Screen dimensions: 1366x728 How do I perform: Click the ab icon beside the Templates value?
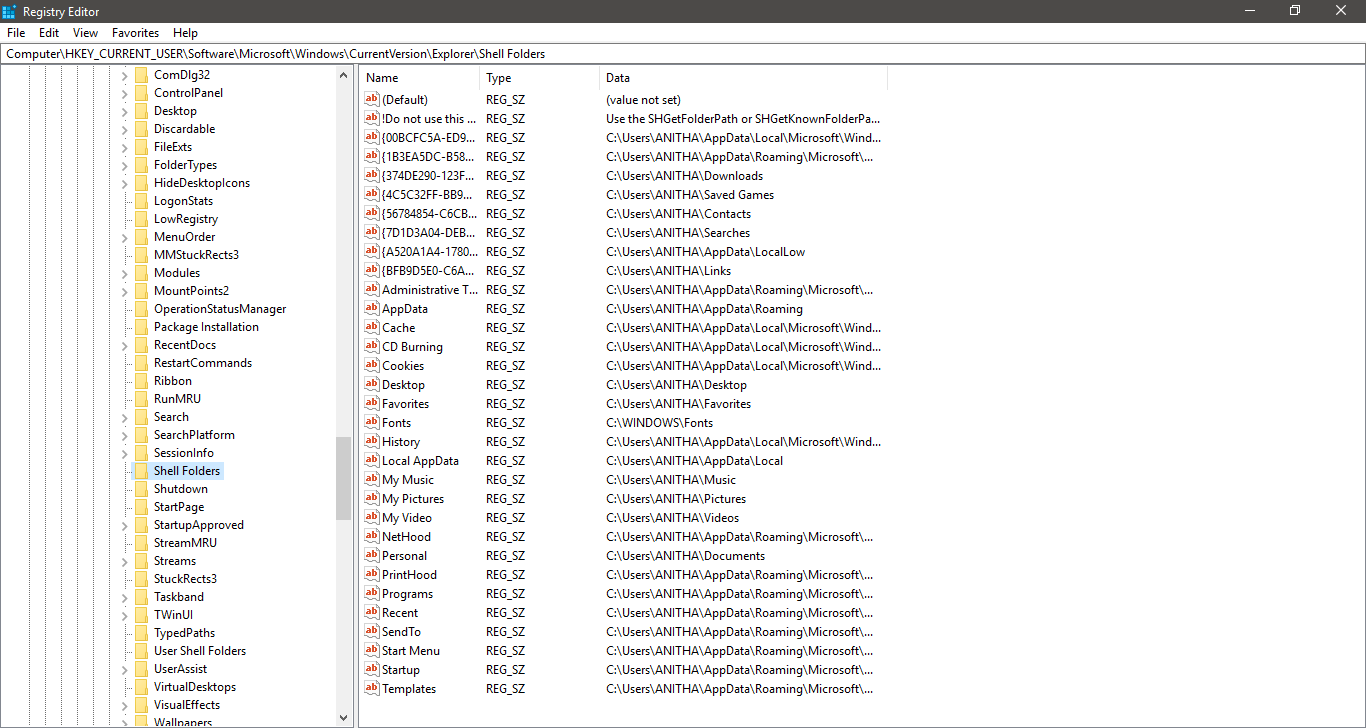[x=372, y=689]
